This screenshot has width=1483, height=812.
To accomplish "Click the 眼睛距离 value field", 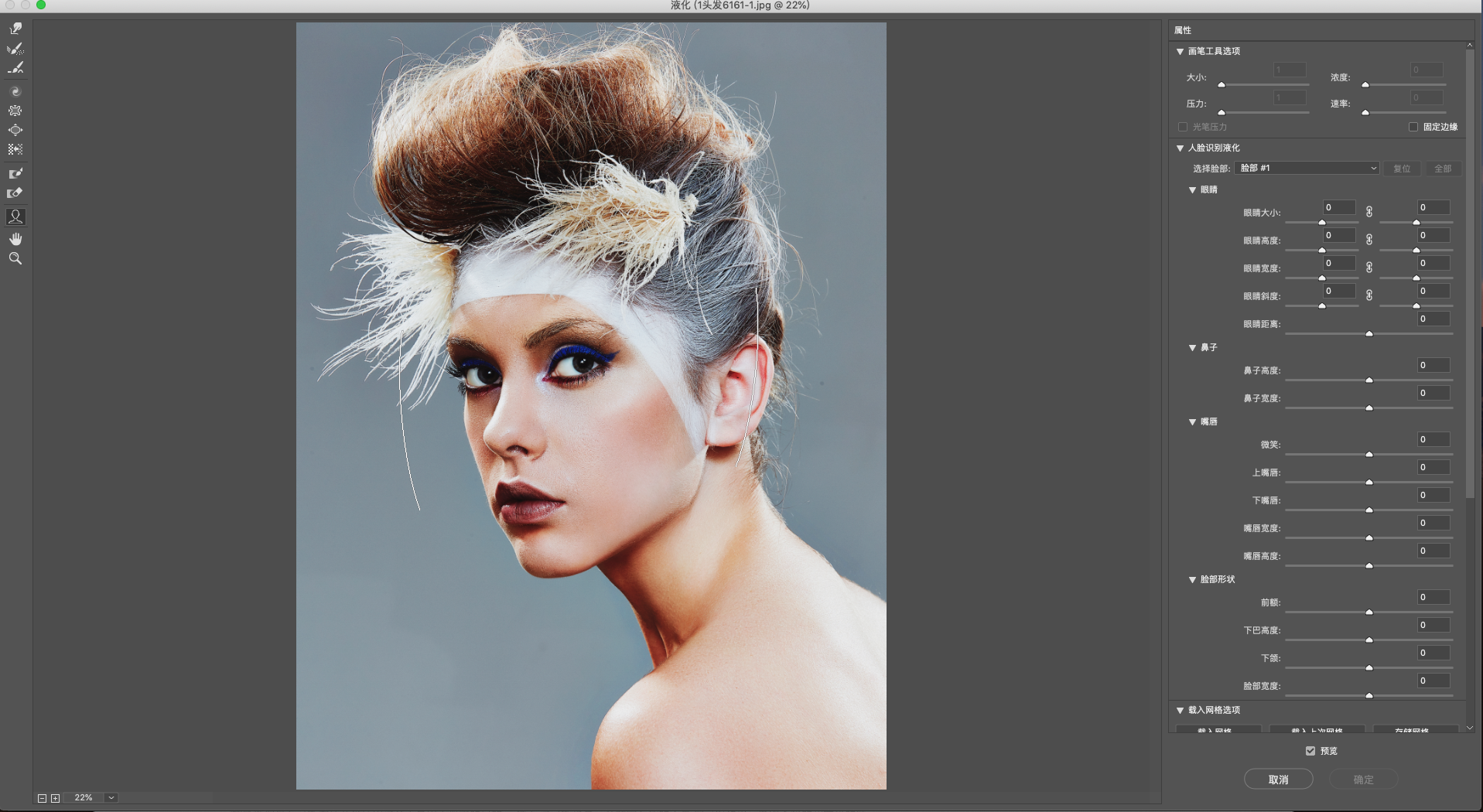I will pos(1433,319).
